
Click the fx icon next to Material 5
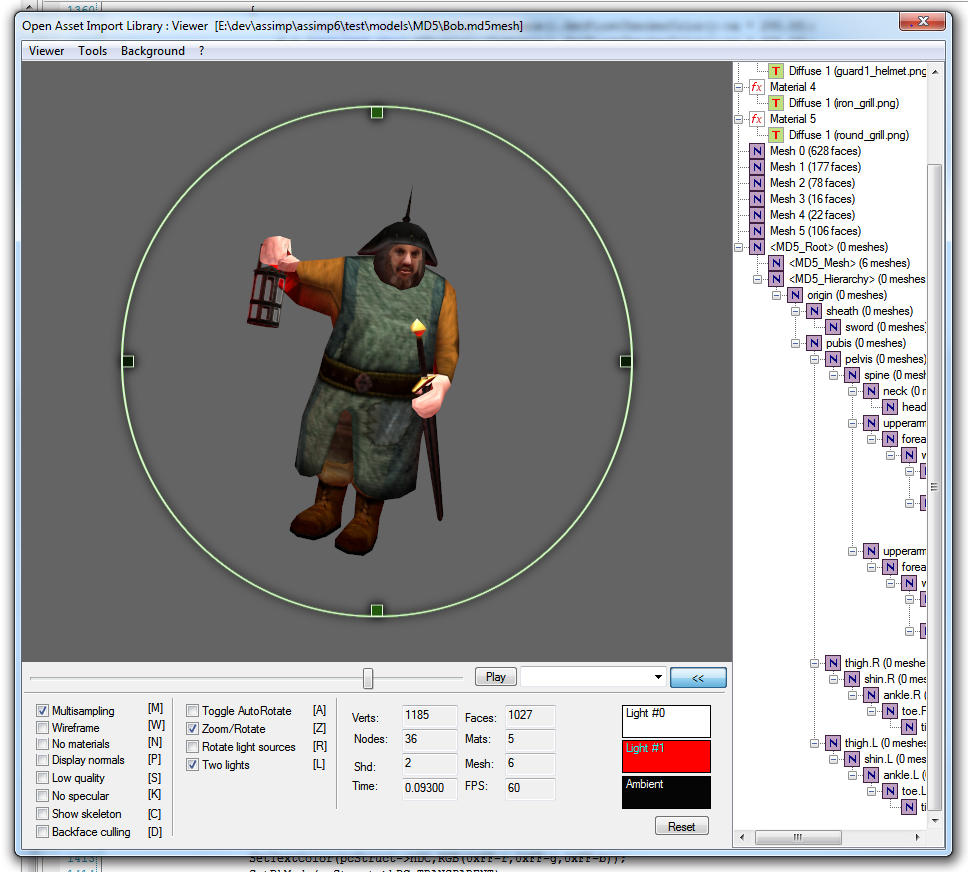tap(757, 119)
